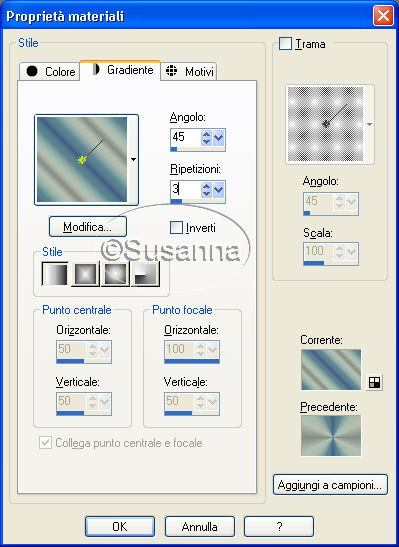This screenshot has height=547, width=399.
Task: Enable the Trama checkbox
Action: point(285,44)
